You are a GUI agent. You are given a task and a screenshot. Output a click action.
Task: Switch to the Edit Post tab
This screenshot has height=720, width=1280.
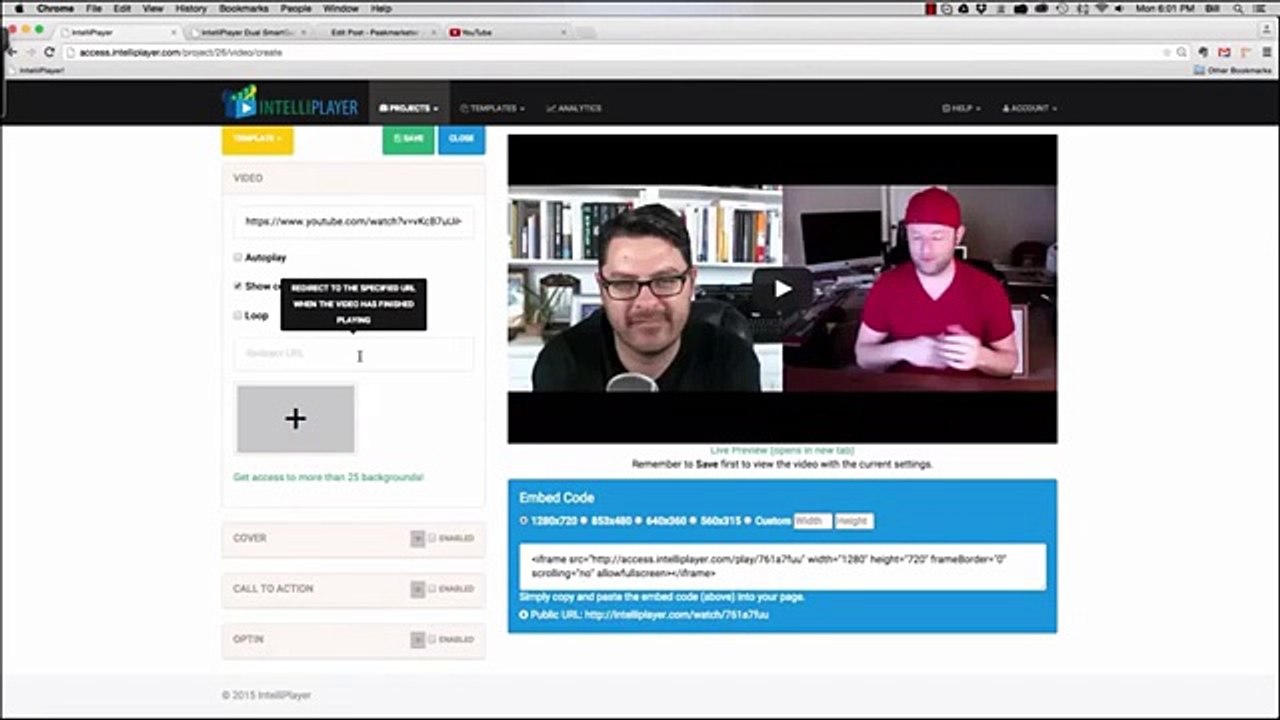[x=376, y=32]
